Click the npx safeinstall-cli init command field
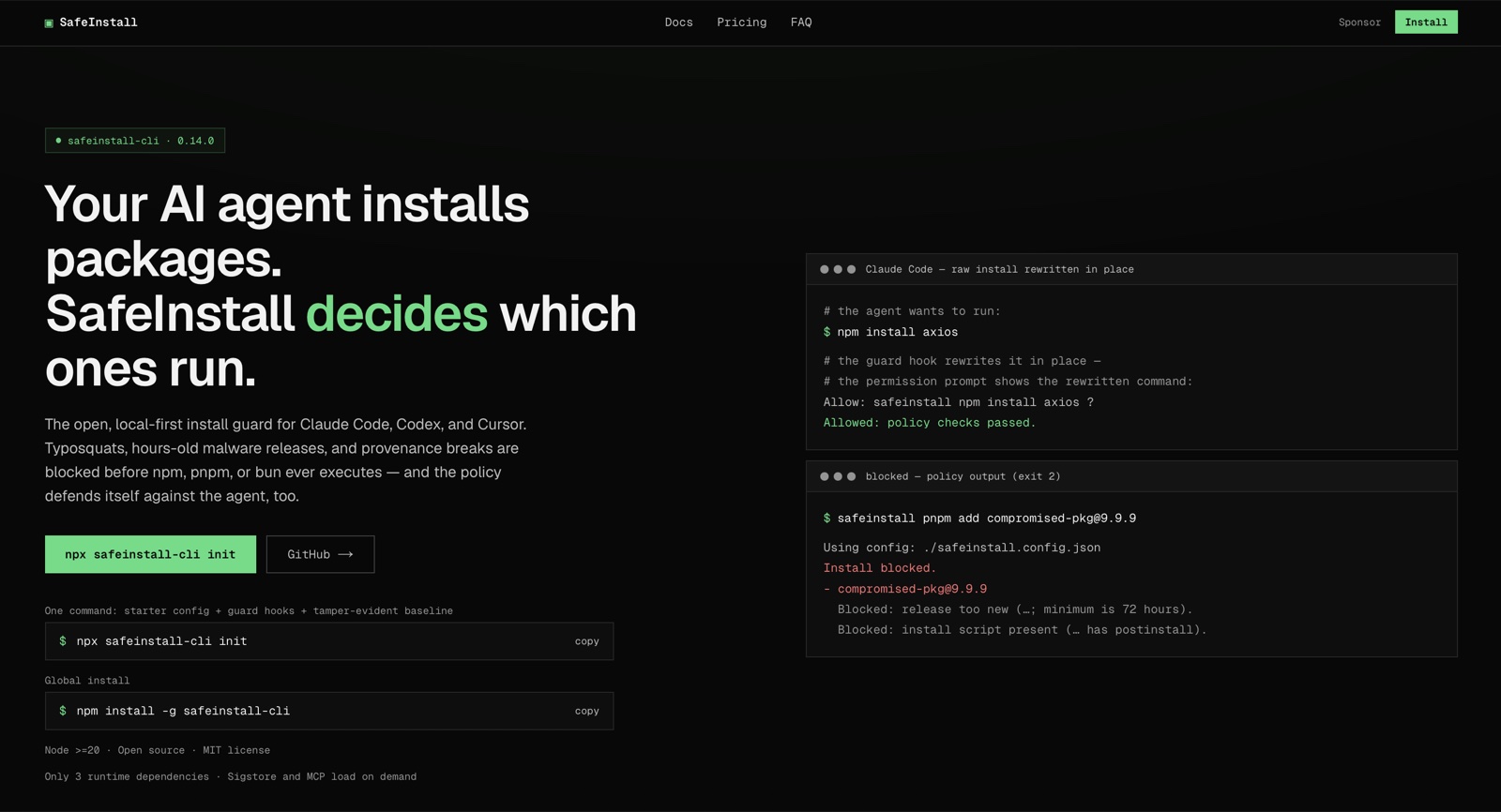Viewport: 1501px width, 812px height. point(329,641)
